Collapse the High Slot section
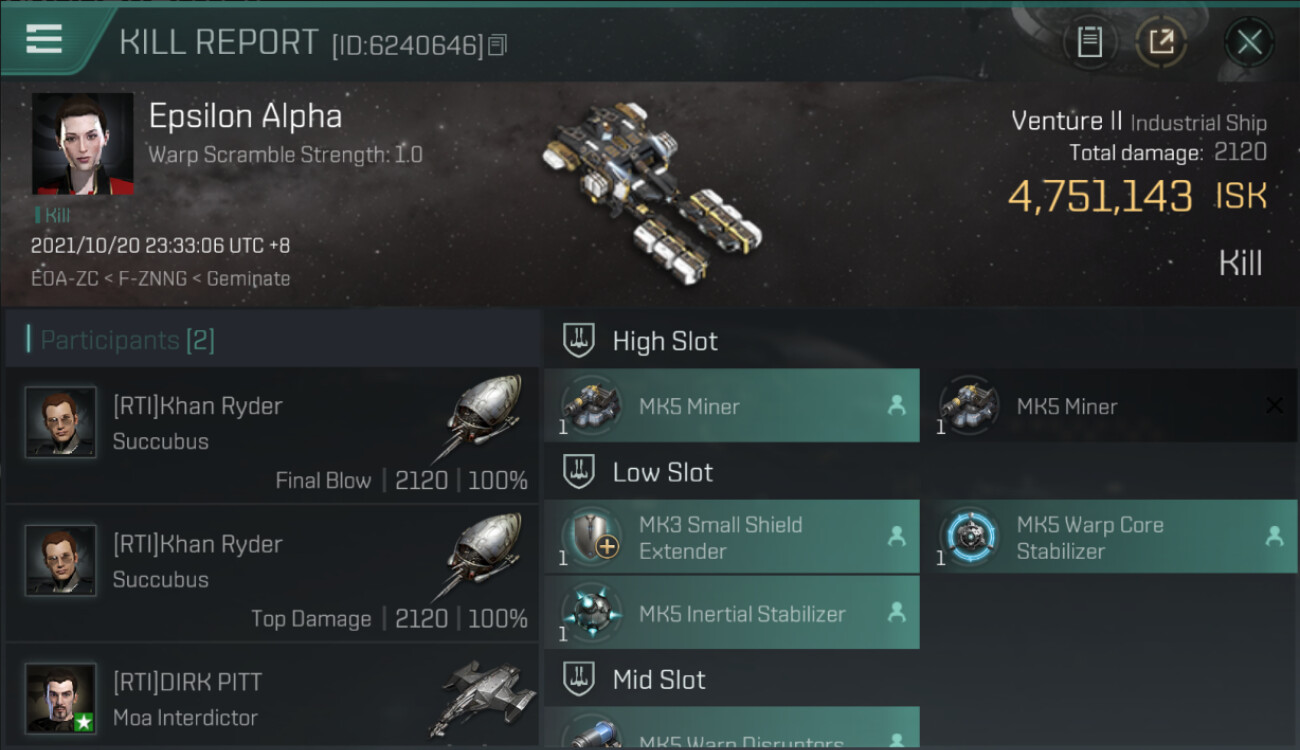 [x=579, y=341]
